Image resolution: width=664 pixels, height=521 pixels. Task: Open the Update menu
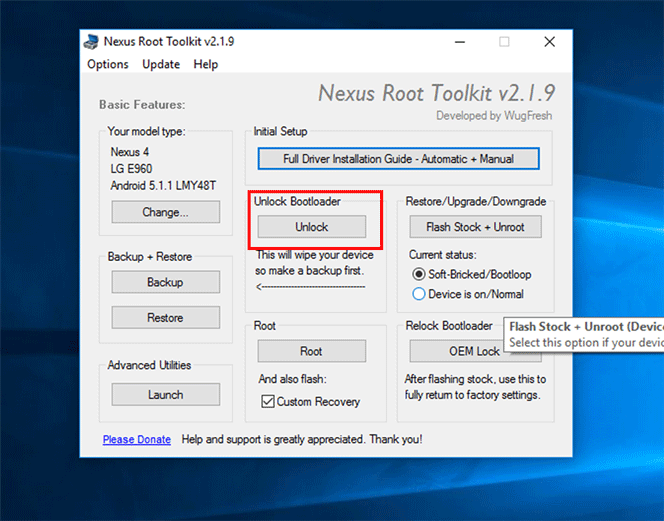point(161,64)
